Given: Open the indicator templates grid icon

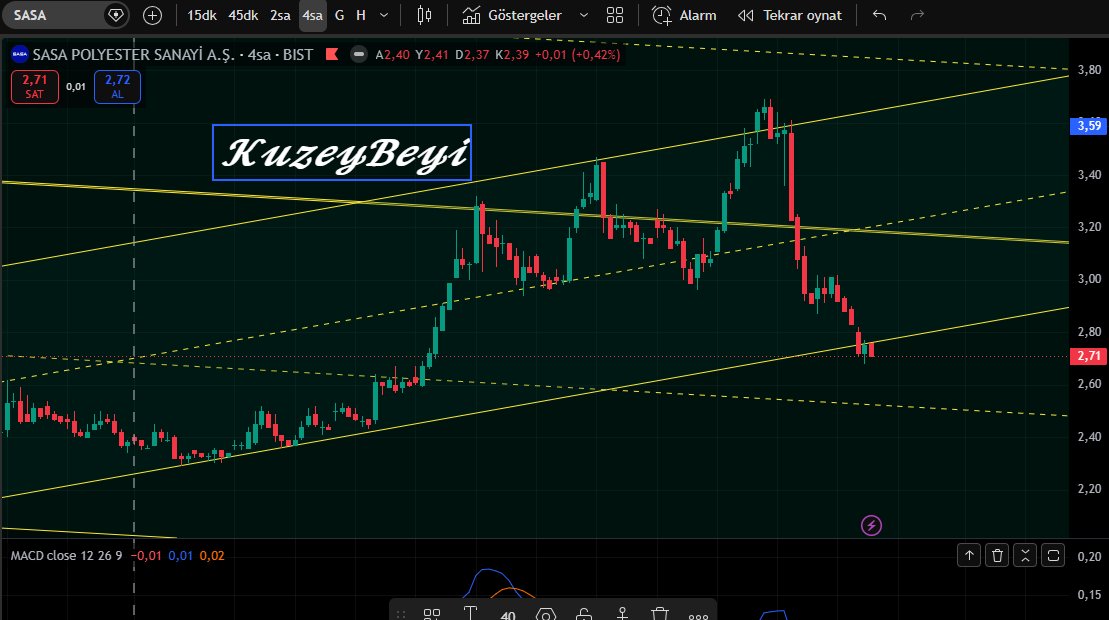Looking at the screenshot, I should (615, 15).
